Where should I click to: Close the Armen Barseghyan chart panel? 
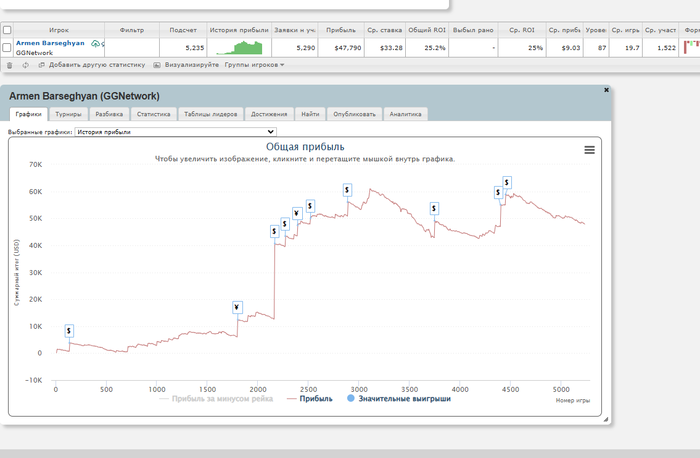pos(606,90)
